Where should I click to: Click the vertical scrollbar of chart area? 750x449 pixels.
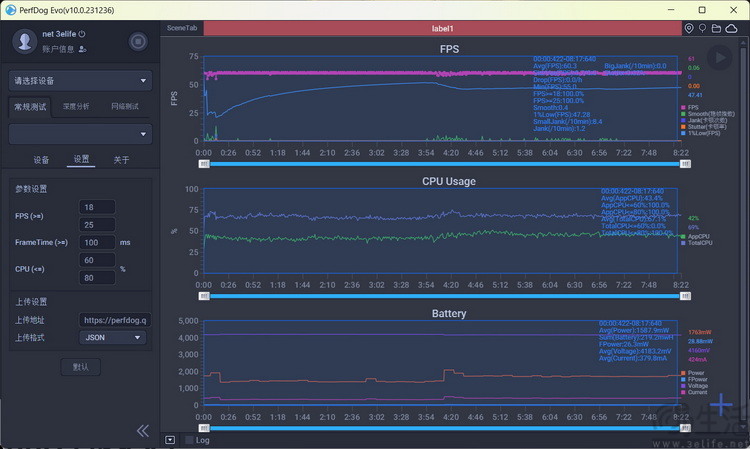(743, 234)
